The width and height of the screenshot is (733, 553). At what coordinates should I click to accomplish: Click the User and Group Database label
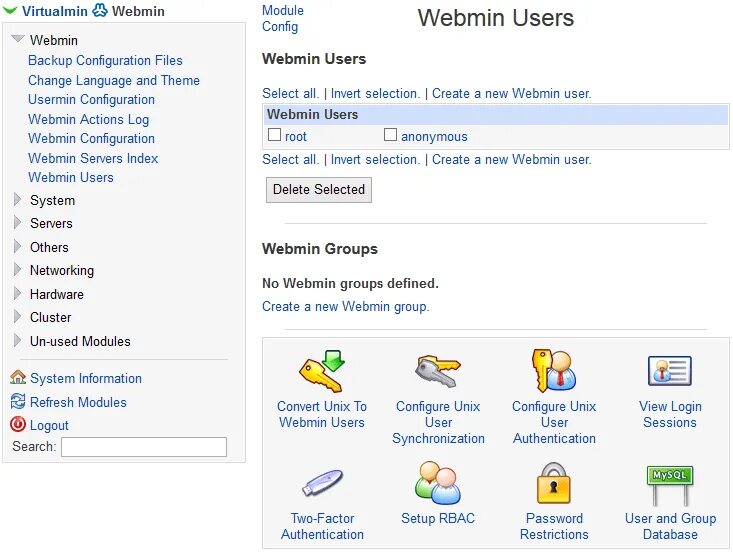point(670,526)
